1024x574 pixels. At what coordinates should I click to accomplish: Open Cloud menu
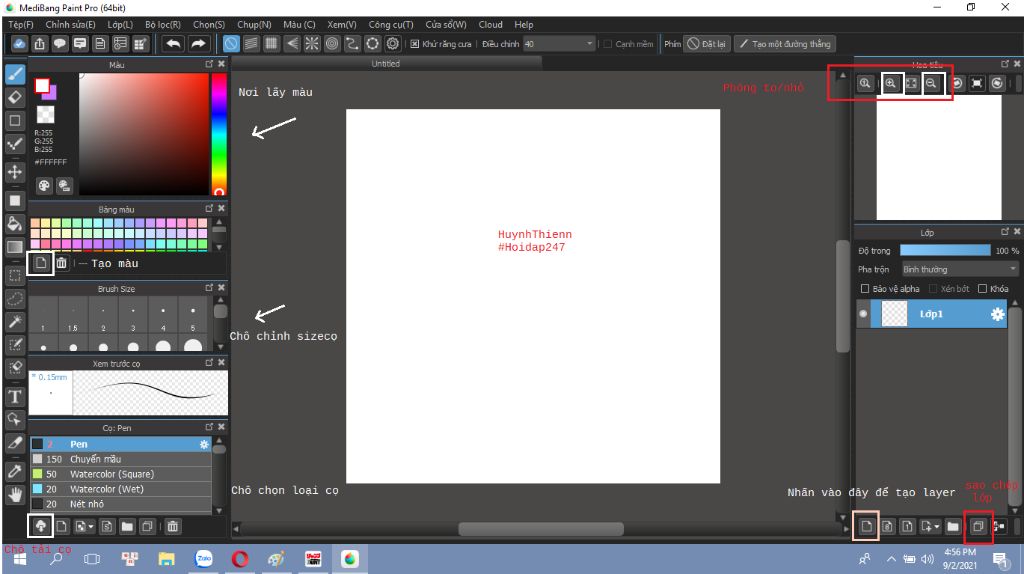click(x=490, y=24)
